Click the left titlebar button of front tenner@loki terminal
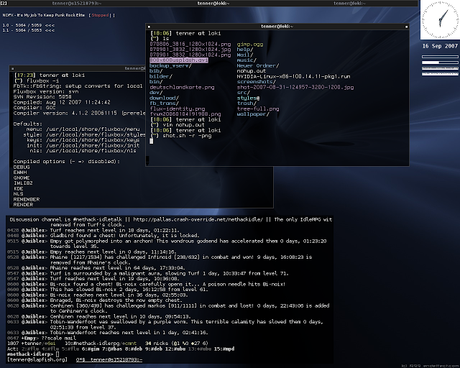The width and height of the screenshot is (460, 368). [149, 27]
